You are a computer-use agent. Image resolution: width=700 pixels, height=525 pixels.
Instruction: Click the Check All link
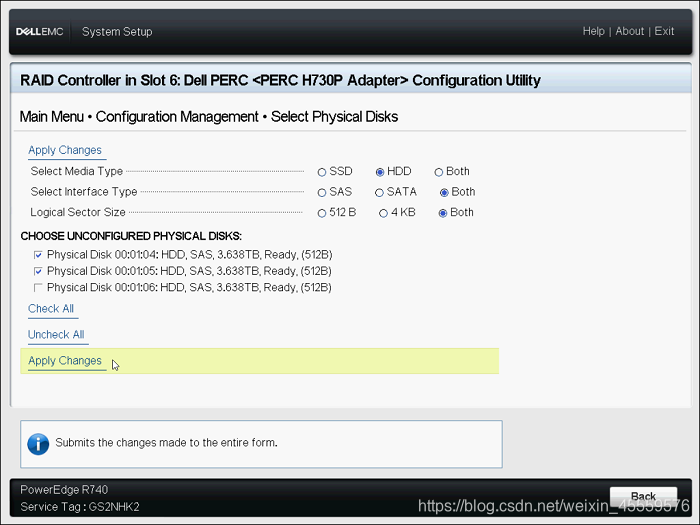[x=51, y=308]
